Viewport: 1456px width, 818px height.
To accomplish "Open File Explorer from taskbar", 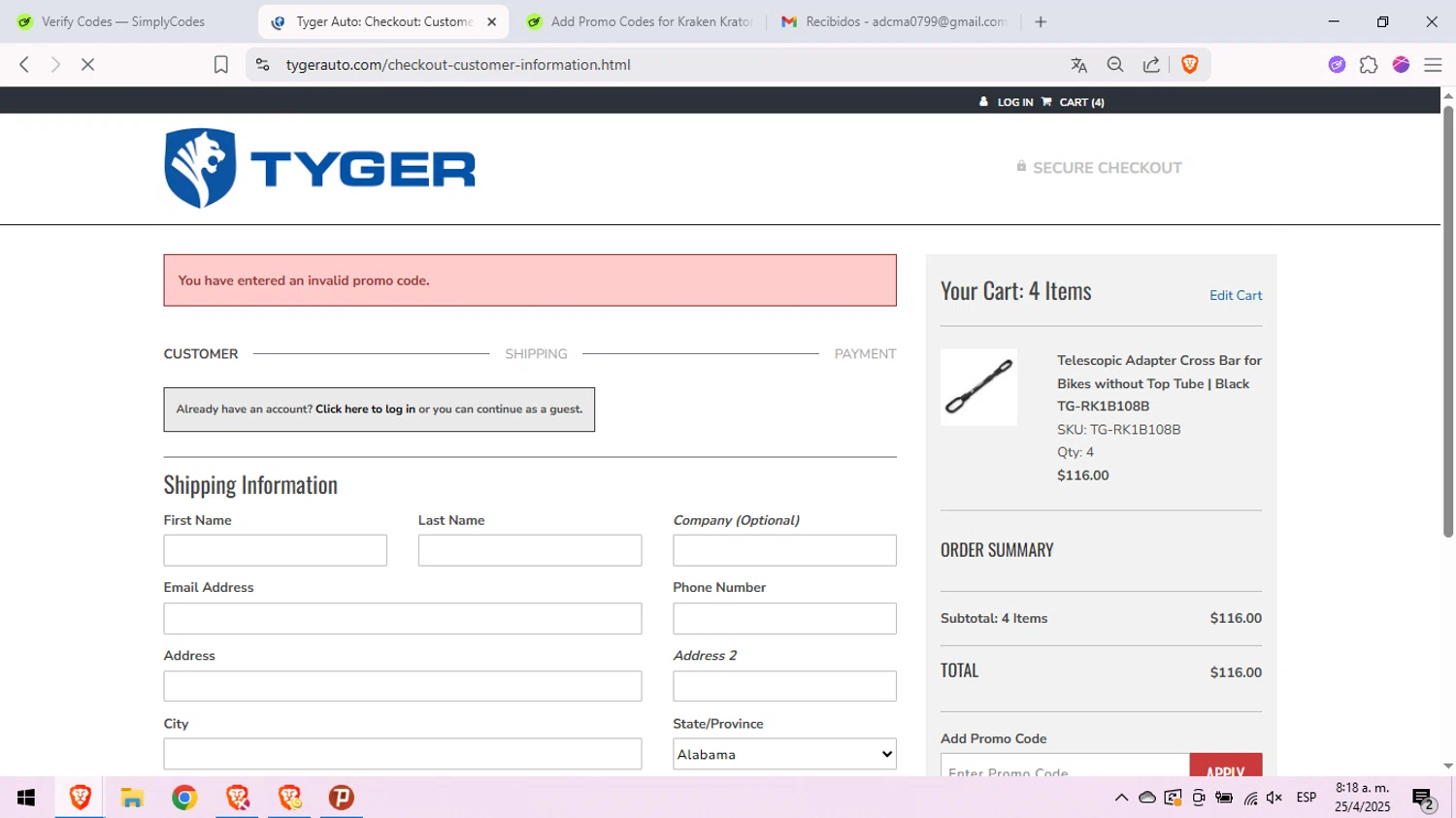I will 132,798.
